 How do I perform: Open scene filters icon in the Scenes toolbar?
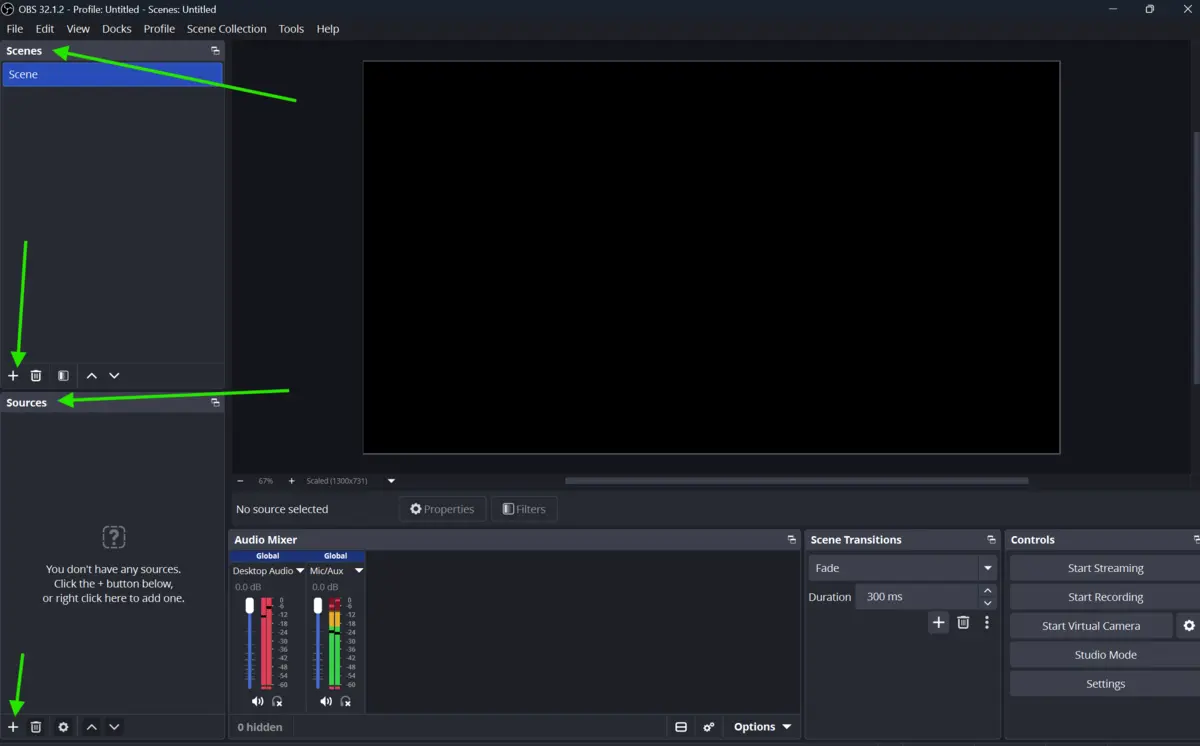pyautogui.click(x=63, y=376)
